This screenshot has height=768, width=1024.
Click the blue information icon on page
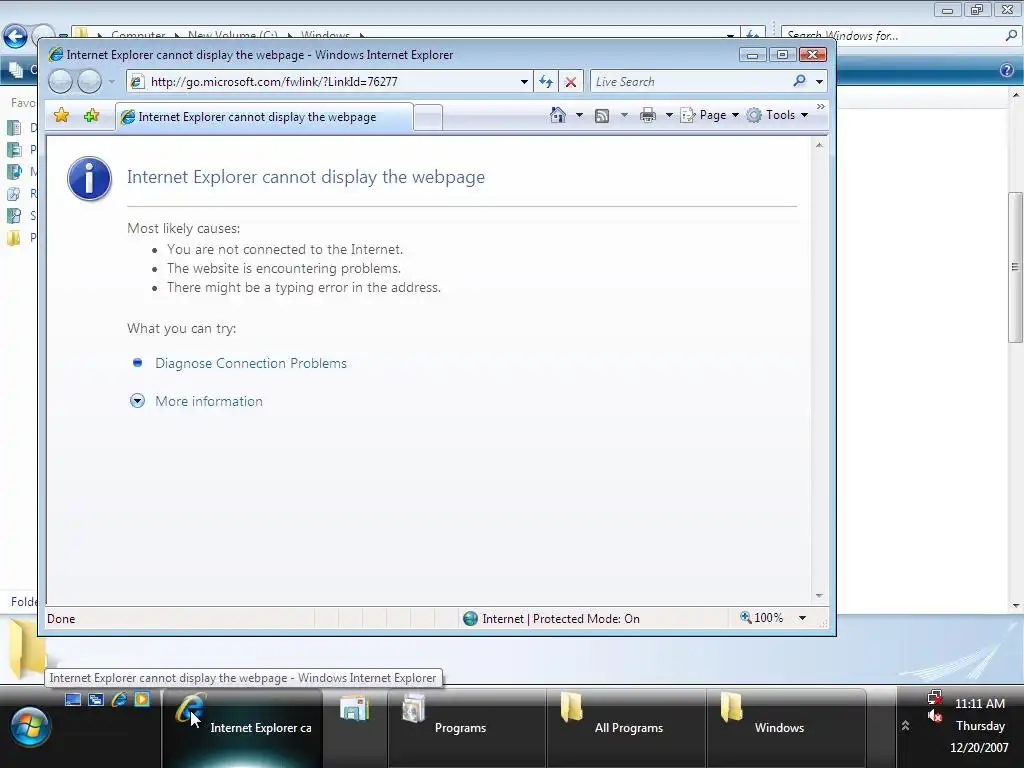pyautogui.click(x=89, y=178)
